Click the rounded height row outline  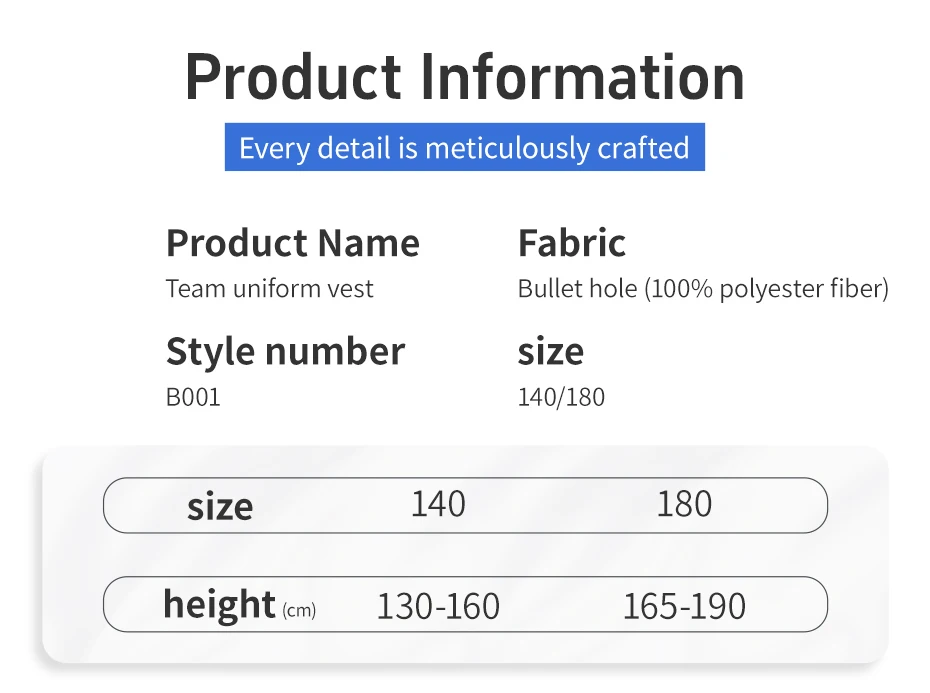click(465, 604)
